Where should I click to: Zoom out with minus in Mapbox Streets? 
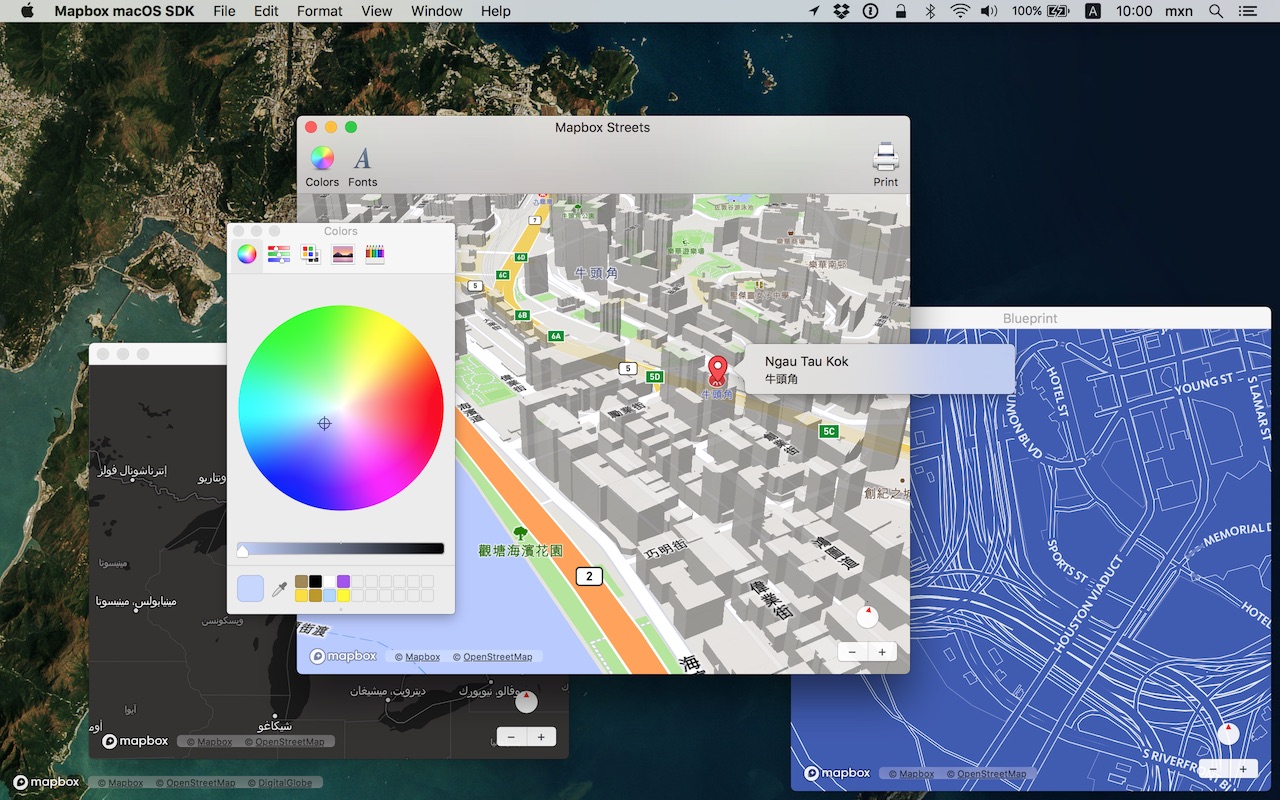pyautogui.click(x=852, y=652)
